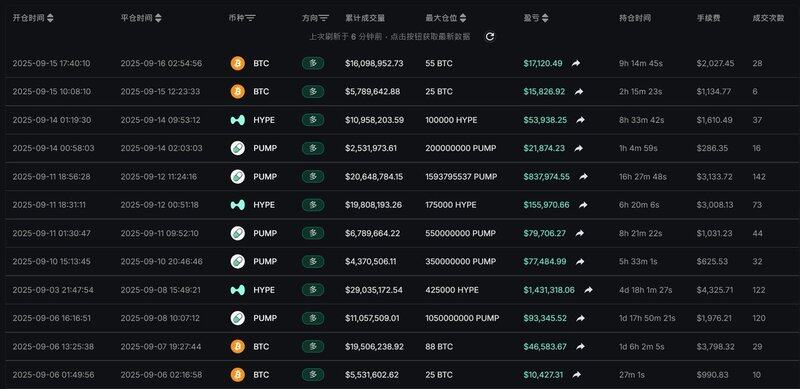Image resolution: width=800 pixels, height=389 pixels.
Task: Open the 币种 filter
Action: (250, 18)
